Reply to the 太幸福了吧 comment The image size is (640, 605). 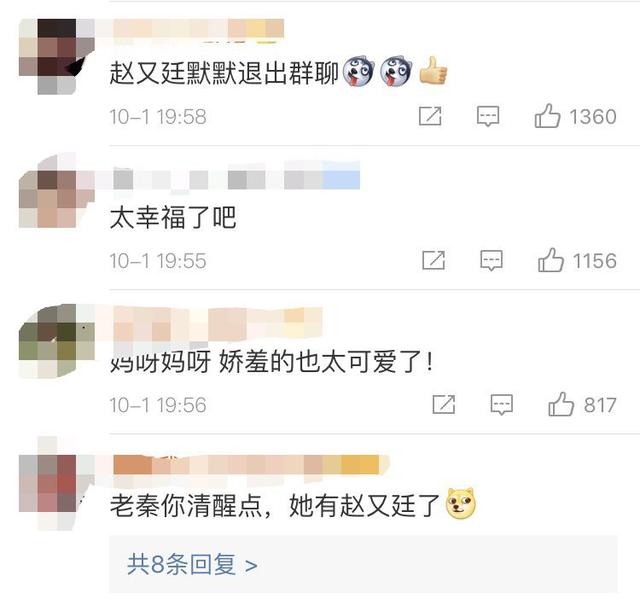point(491,261)
